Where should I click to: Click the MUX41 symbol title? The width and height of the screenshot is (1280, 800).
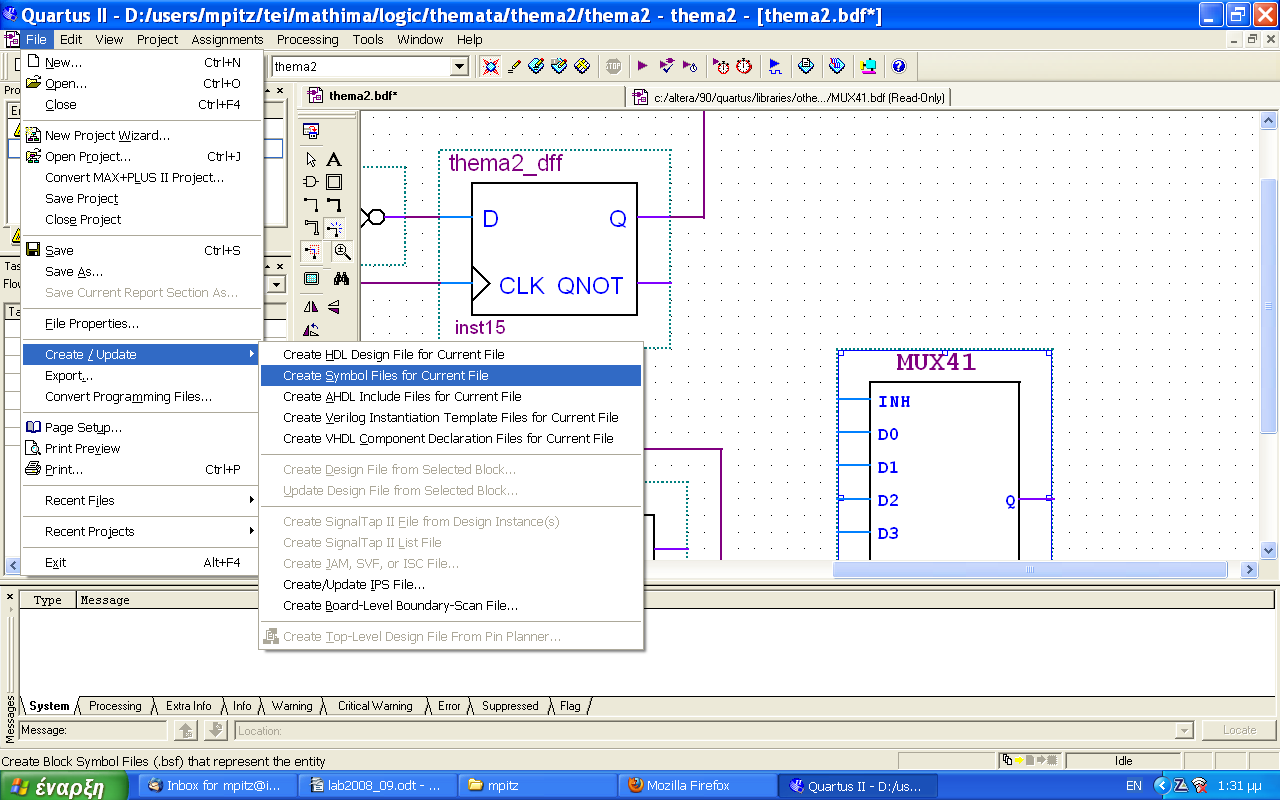(x=936, y=362)
